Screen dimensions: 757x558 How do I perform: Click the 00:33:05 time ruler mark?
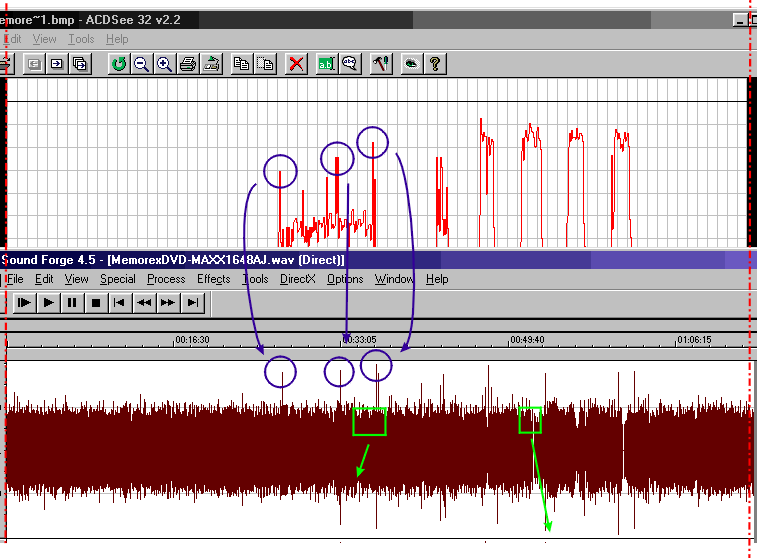[x=359, y=340]
